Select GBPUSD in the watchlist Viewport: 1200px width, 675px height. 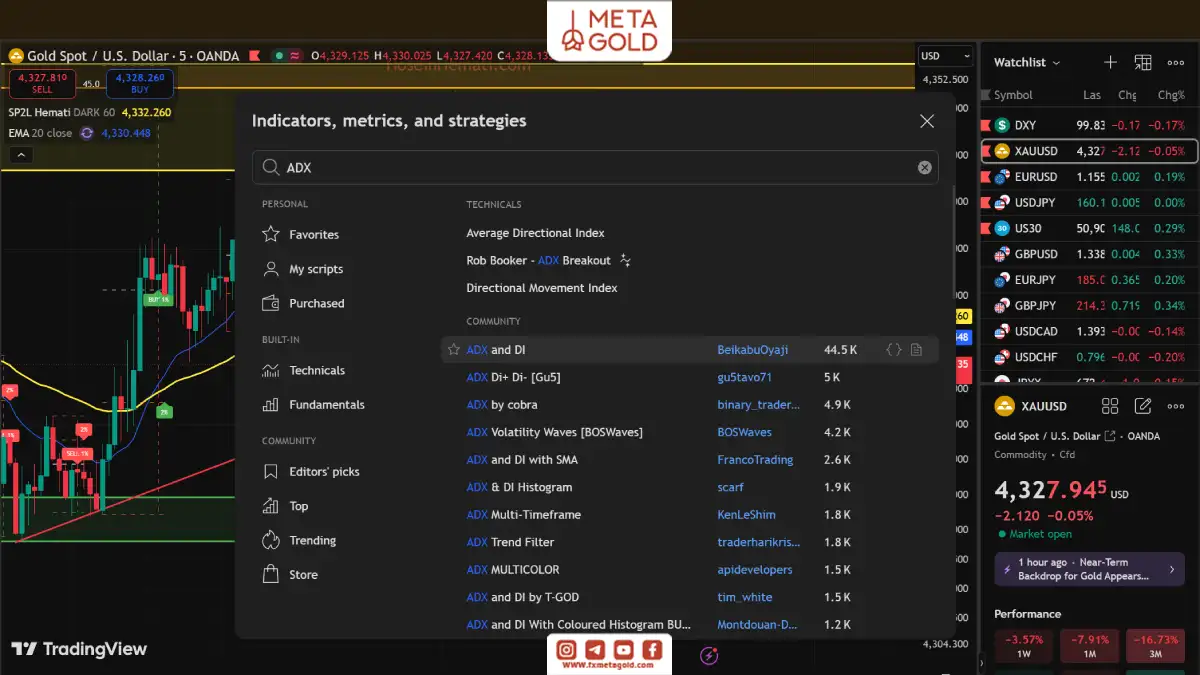click(1090, 254)
